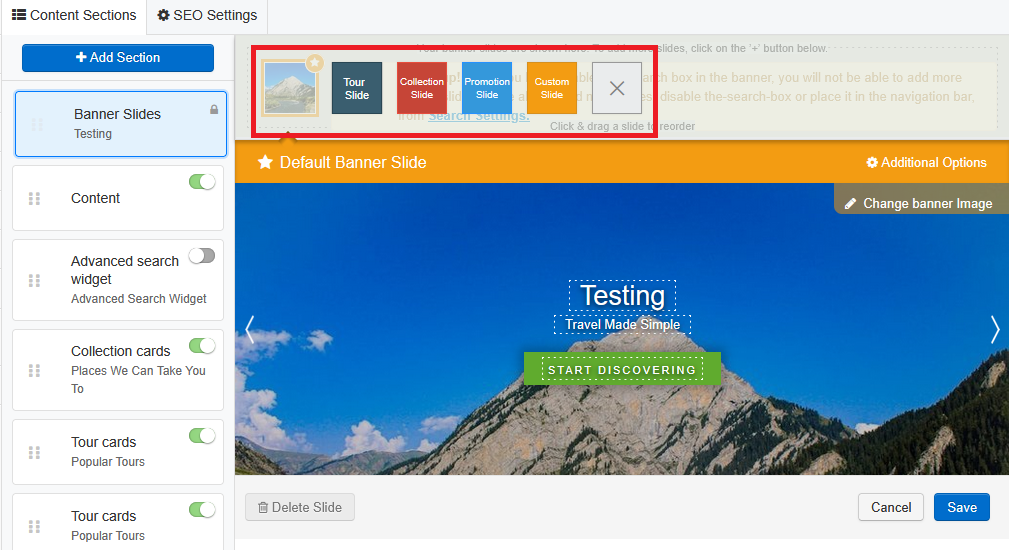This screenshot has width=1009, height=550.
Task: Click Change banner Image button
Action: coord(919,203)
